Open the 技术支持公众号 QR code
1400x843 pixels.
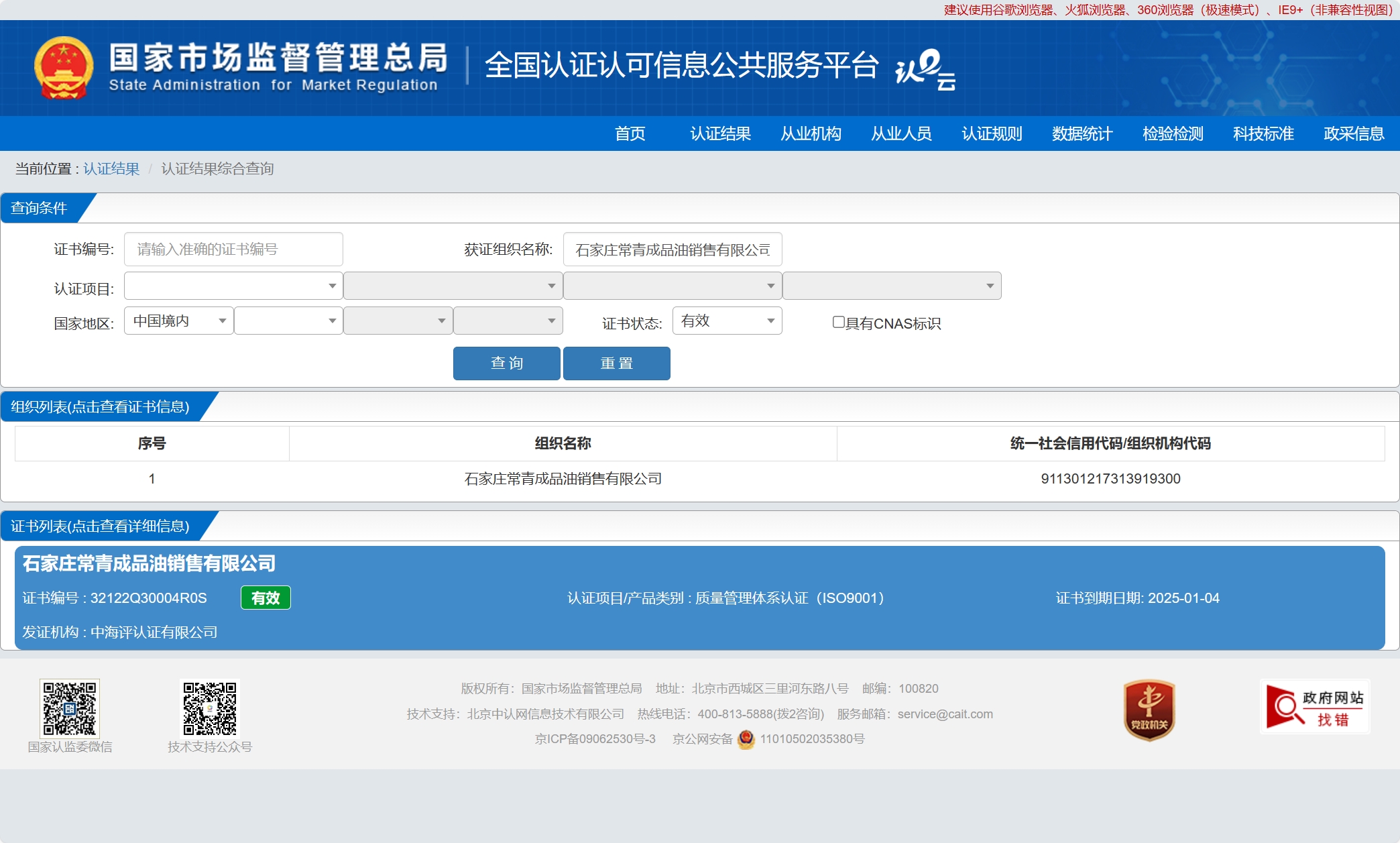click(x=210, y=708)
